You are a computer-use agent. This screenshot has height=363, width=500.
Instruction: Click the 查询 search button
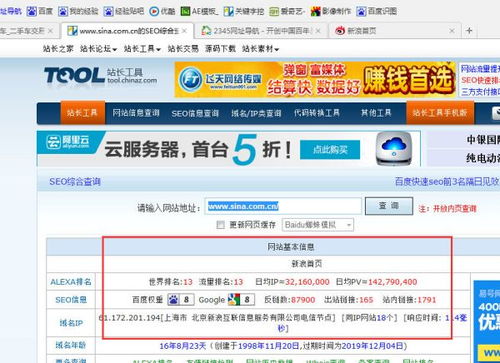(x=389, y=206)
